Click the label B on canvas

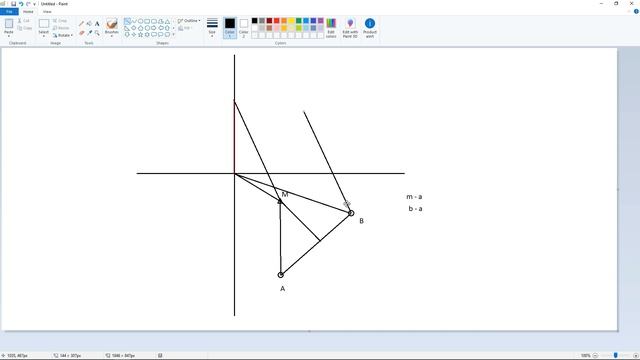tap(361, 221)
